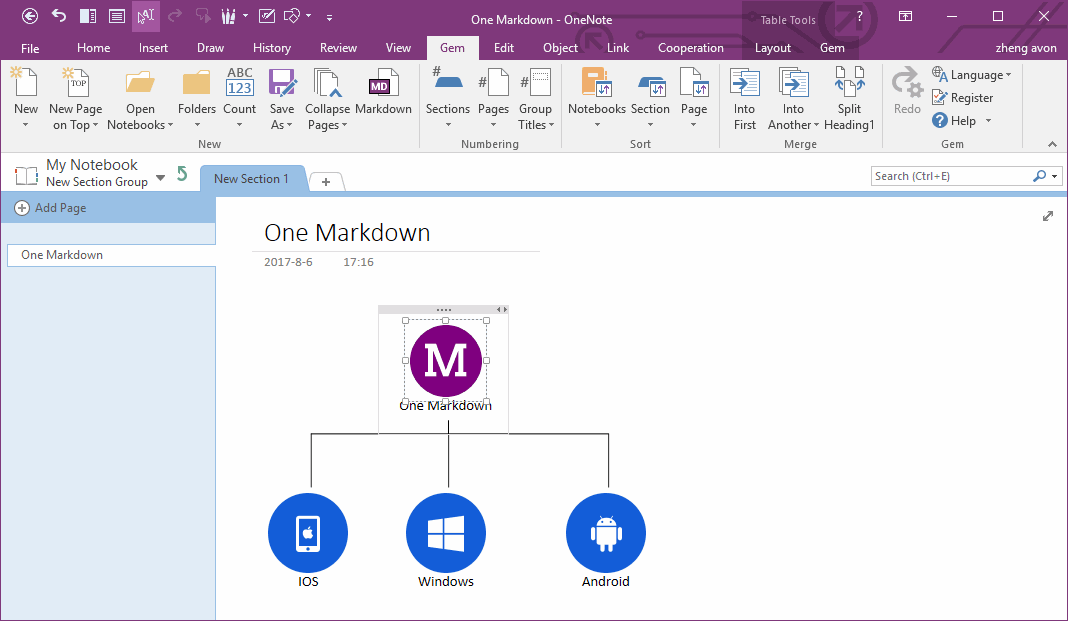The image size is (1068, 621).
Task: Expand the Open Notebooks dropdown arrow
Action: point(170,125)
